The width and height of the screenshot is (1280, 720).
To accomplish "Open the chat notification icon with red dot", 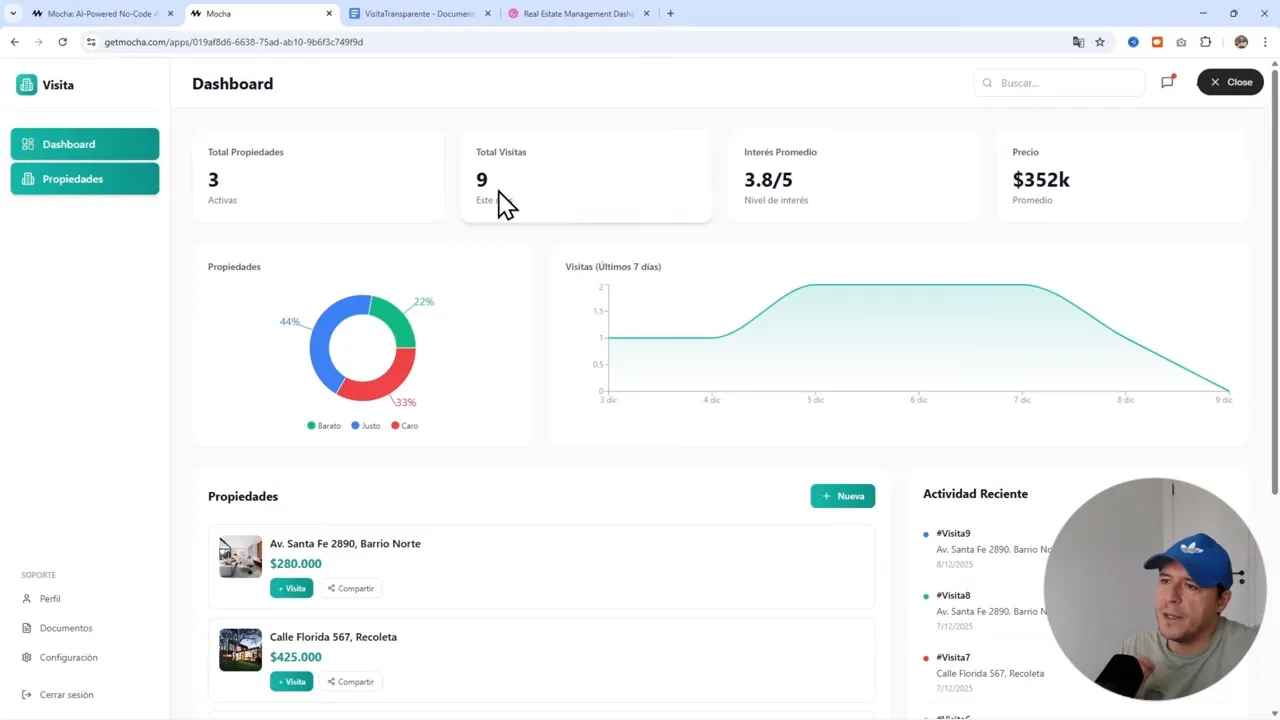I will pyautogui.click(x=1167, y=82).
